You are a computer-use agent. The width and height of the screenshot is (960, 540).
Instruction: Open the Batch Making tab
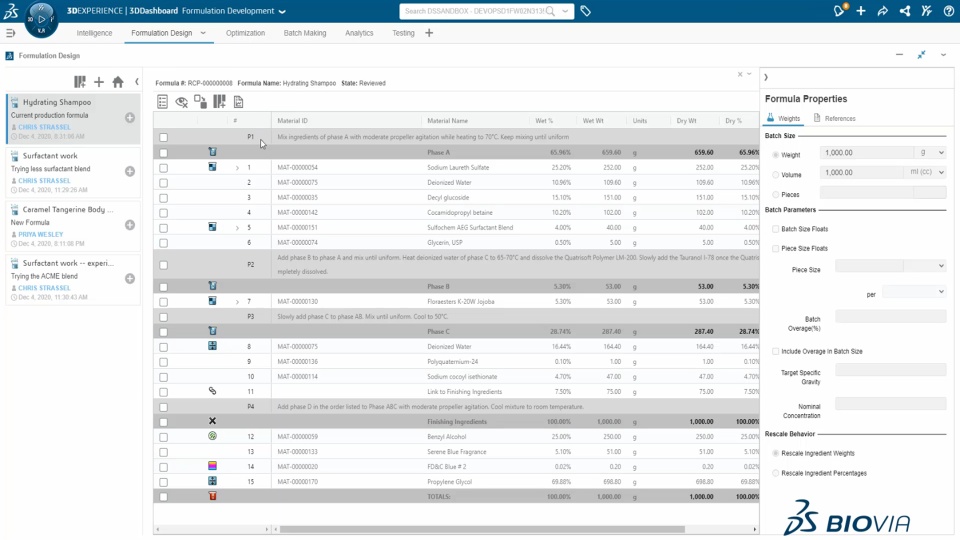pos(305,33)
